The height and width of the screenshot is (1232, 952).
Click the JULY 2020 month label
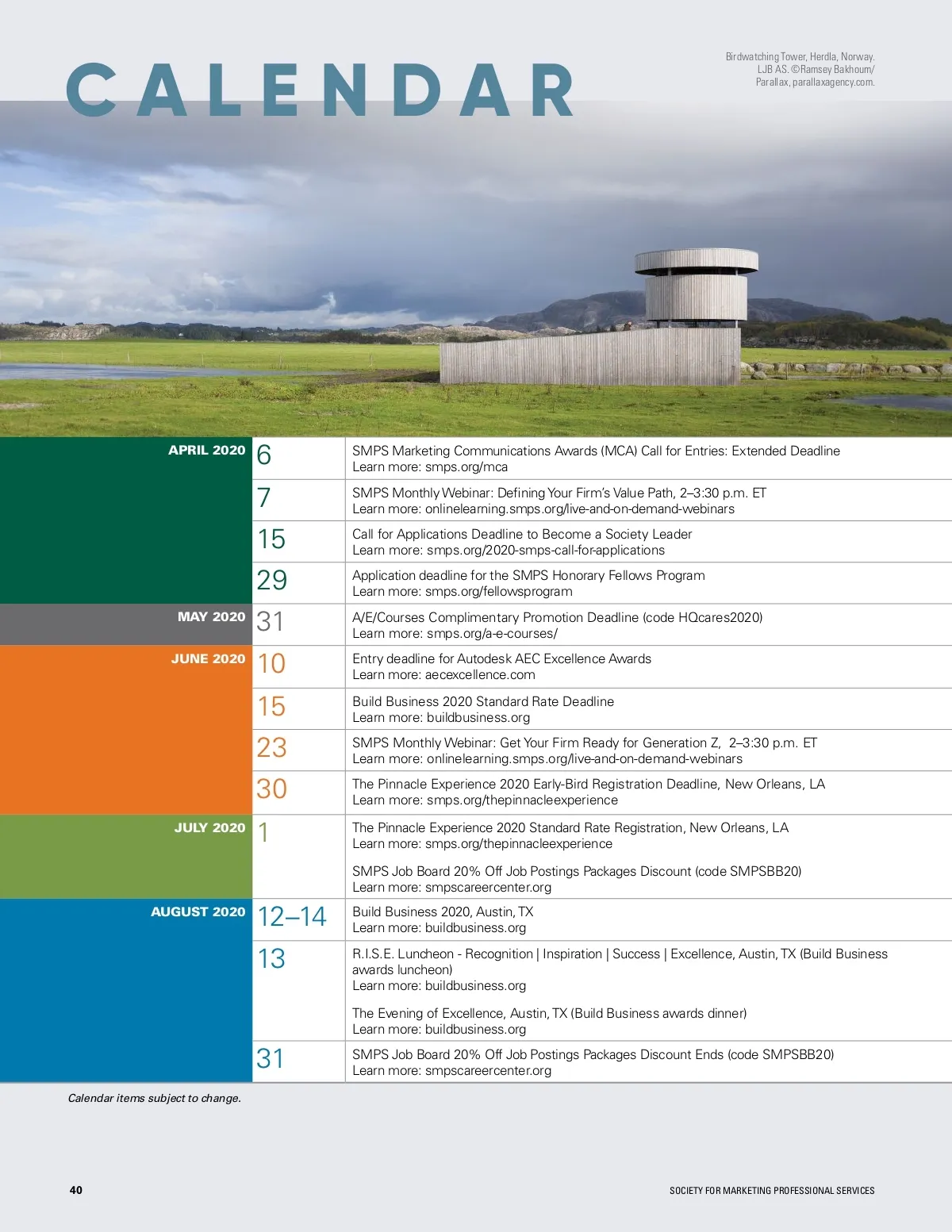pos(209,828)
